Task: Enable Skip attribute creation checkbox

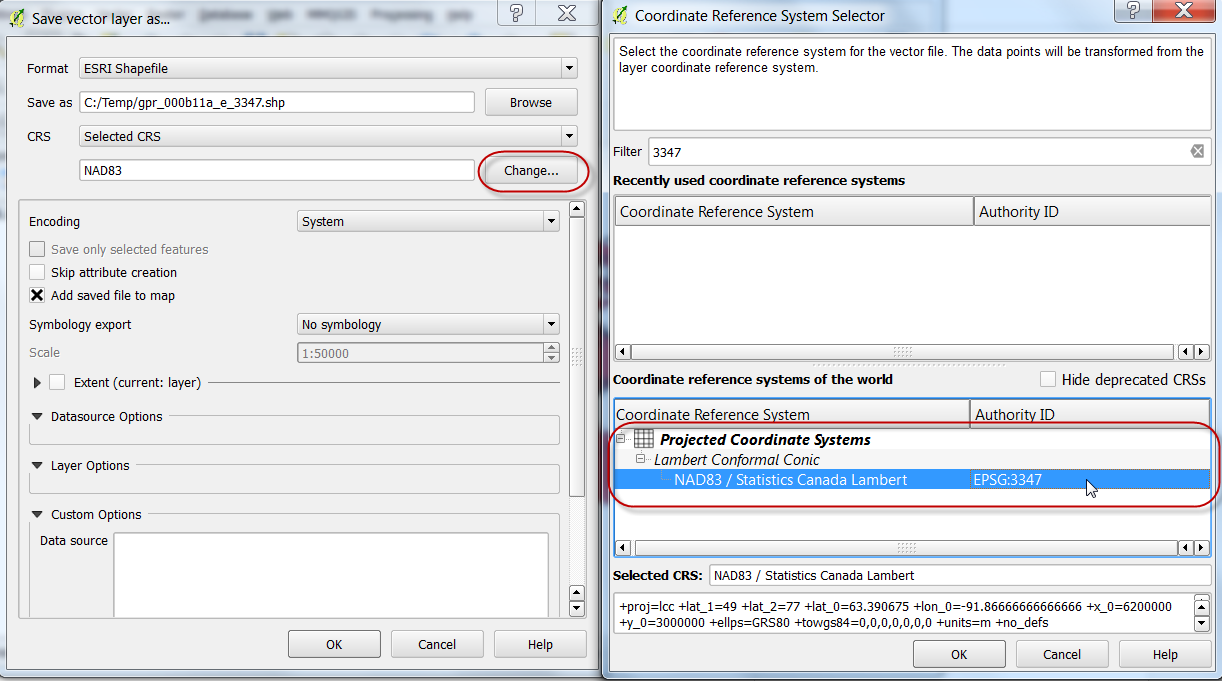Action: coord(37,272)
